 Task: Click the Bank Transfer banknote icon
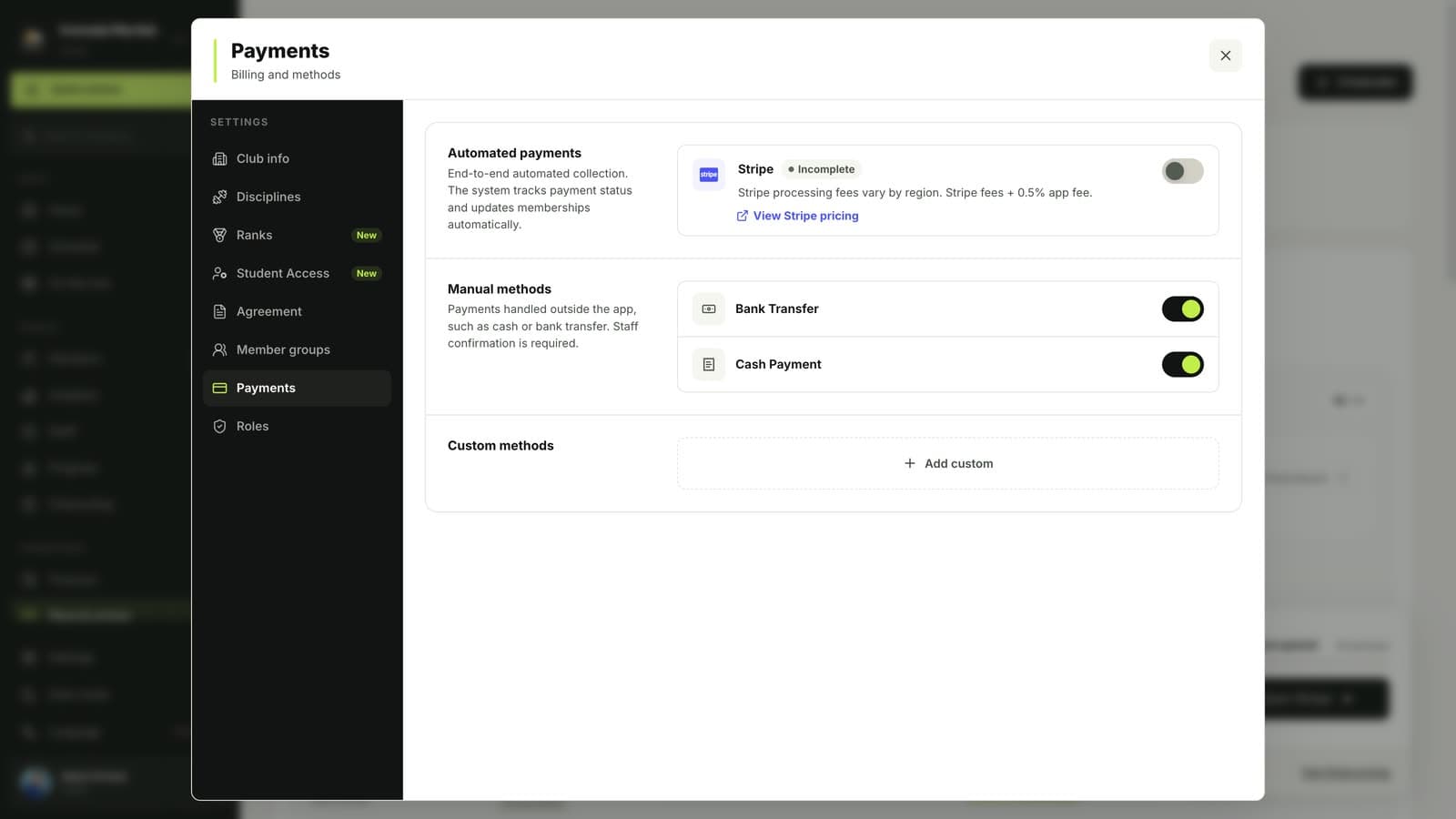[709, 309]
